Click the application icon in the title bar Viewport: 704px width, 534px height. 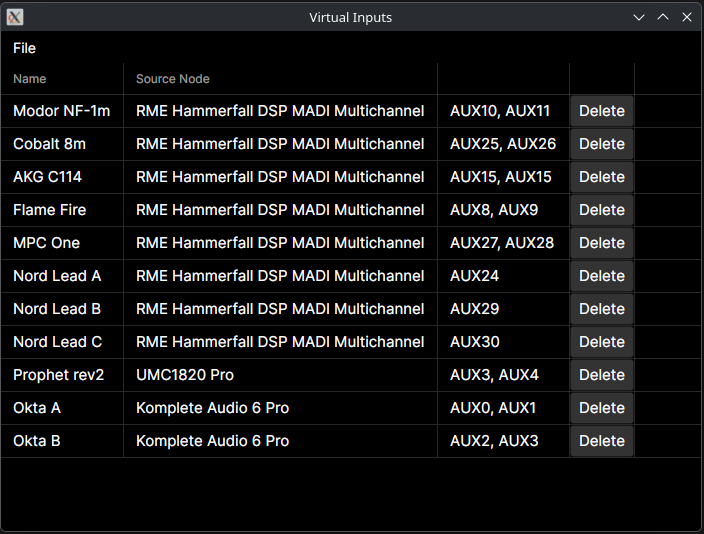(x=15, y=17)
